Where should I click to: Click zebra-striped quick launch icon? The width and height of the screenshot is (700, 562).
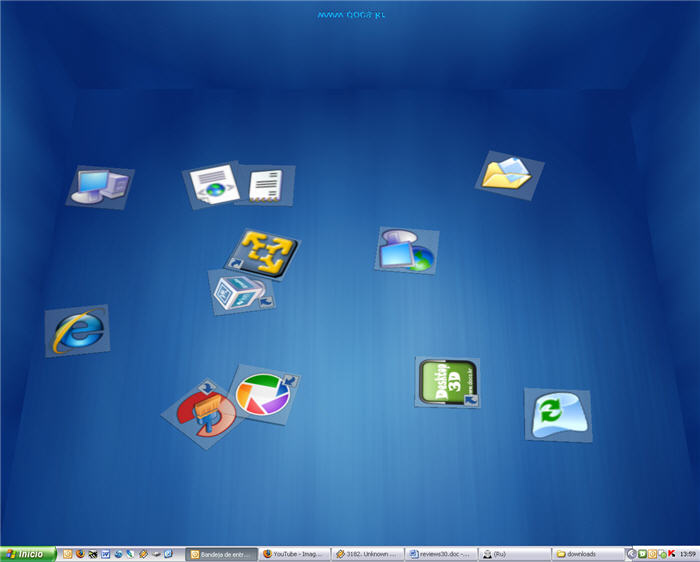click(93, 554)
